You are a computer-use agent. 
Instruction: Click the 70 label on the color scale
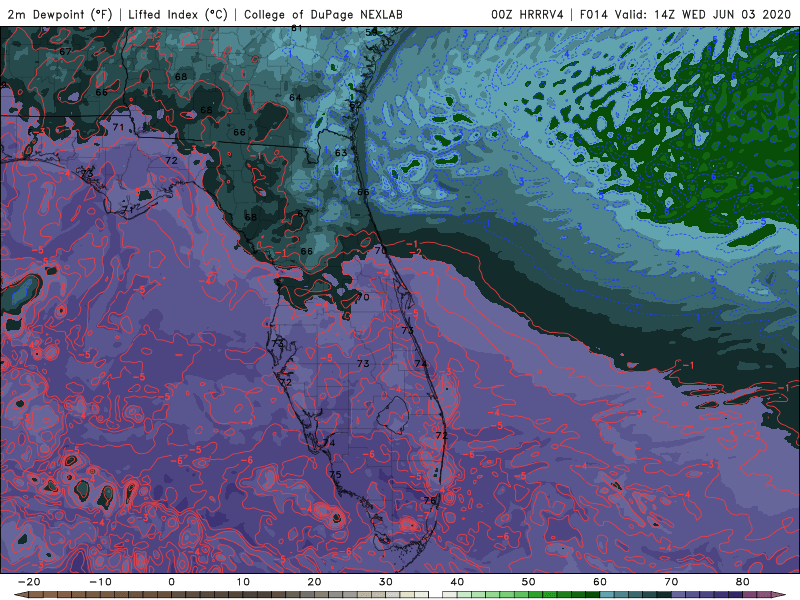(671, 582)
